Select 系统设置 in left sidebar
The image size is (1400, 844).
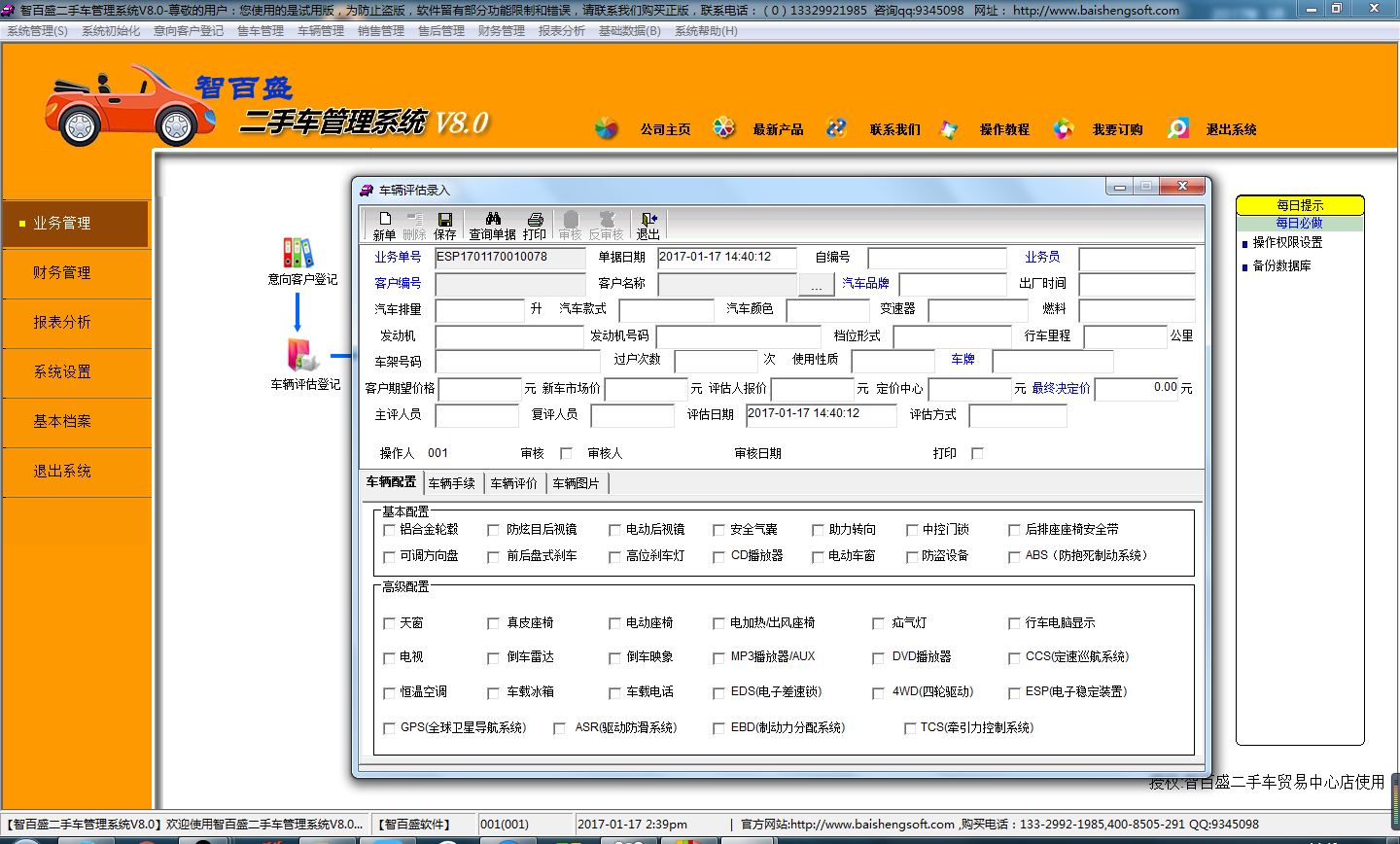(76, 372)
